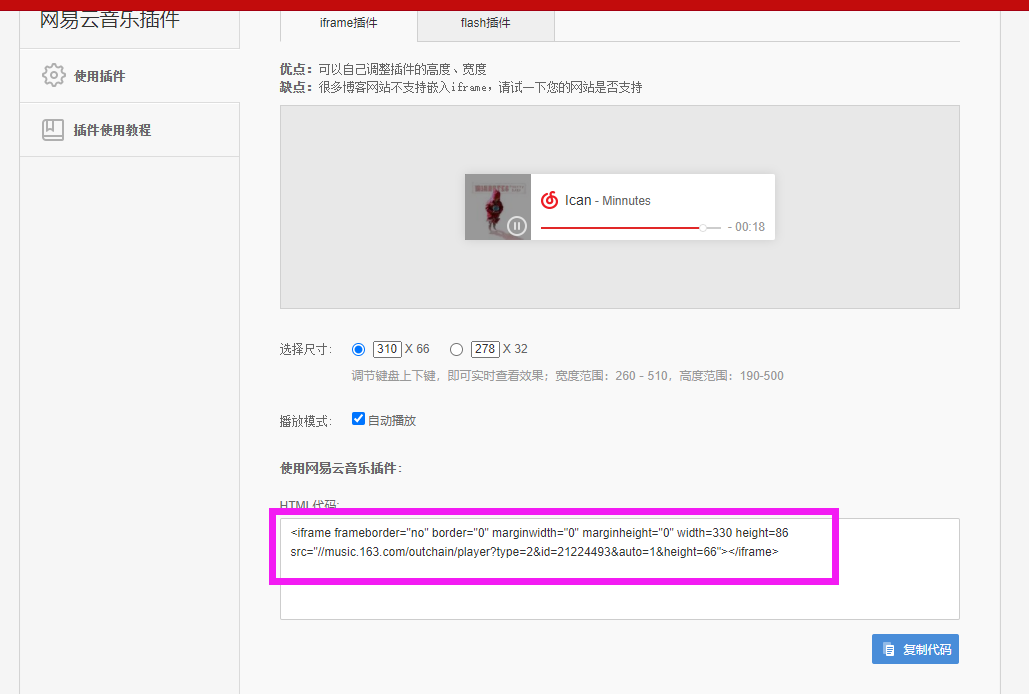1029x694 pixels.
Task: Click the 缺点 description line
Action: [461, 87]
